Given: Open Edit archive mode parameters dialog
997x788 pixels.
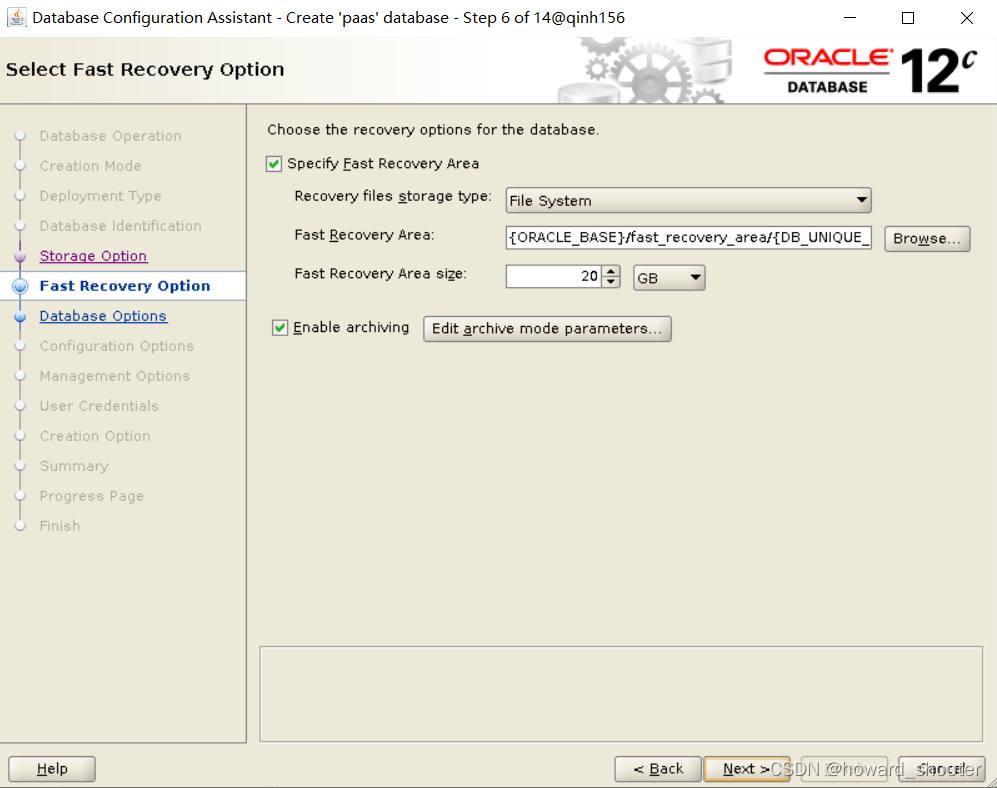Looking at the screenshot, I should (x=546, y=328).
